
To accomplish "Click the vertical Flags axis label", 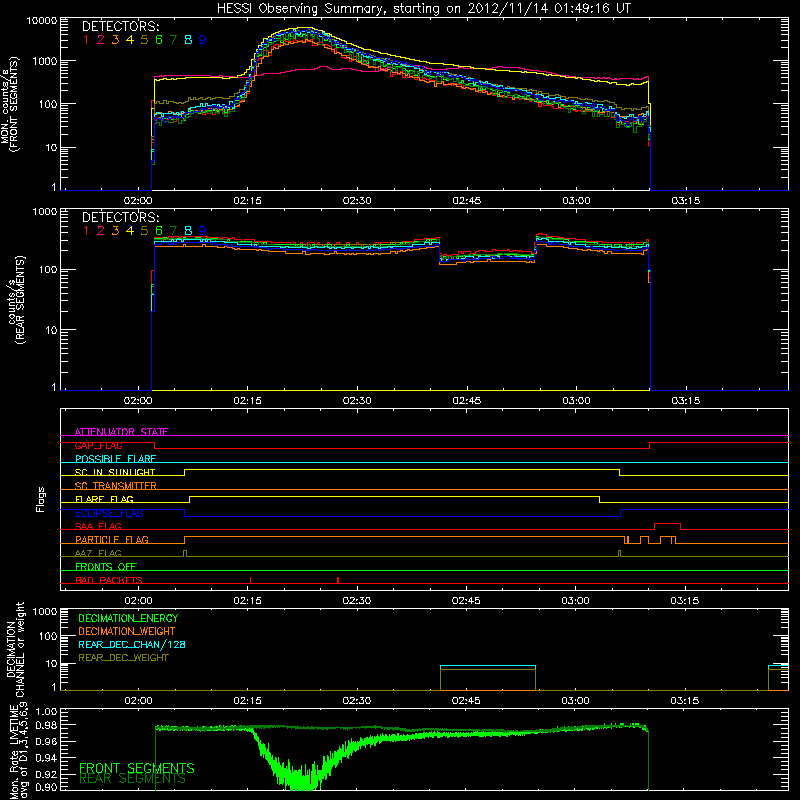I will [41, 499].
